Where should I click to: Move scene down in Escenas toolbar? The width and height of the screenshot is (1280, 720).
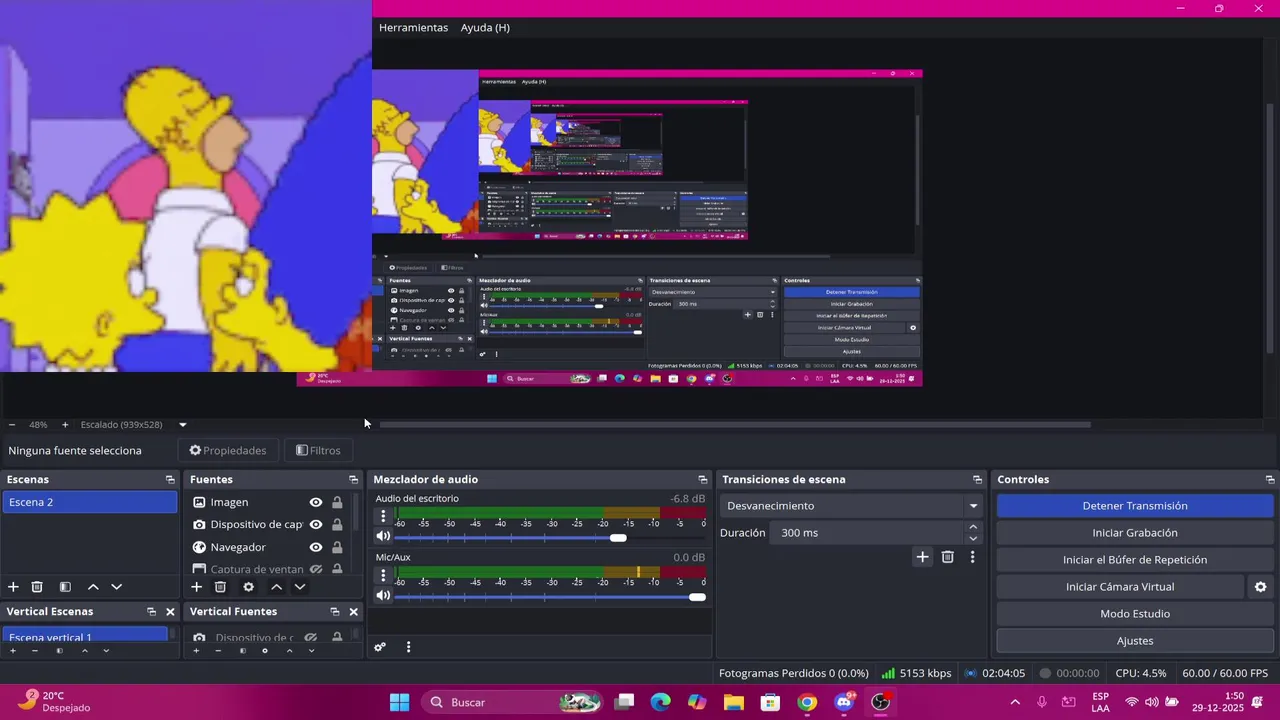click(x=116, y=587)
